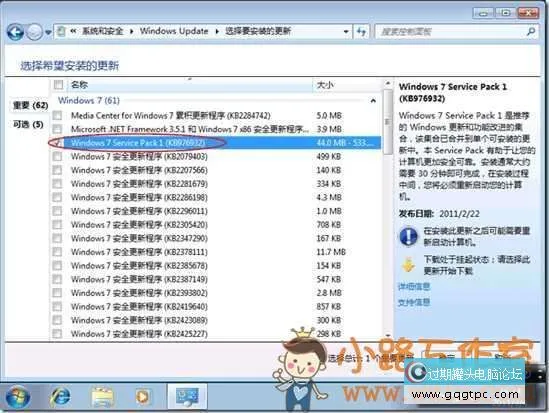Screen dimensions: 549x413
Task: Select the 系统和安全 breadcrumb
Action: pos(102,31)
